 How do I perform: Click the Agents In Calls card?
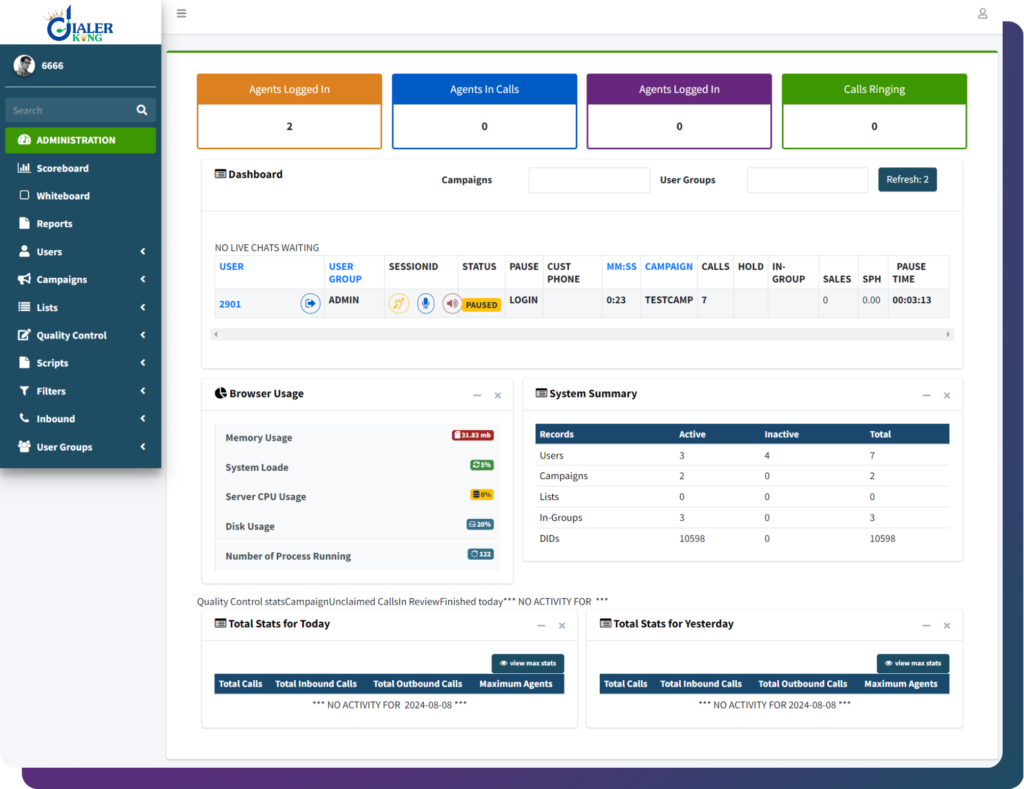(x=484, y=111)
